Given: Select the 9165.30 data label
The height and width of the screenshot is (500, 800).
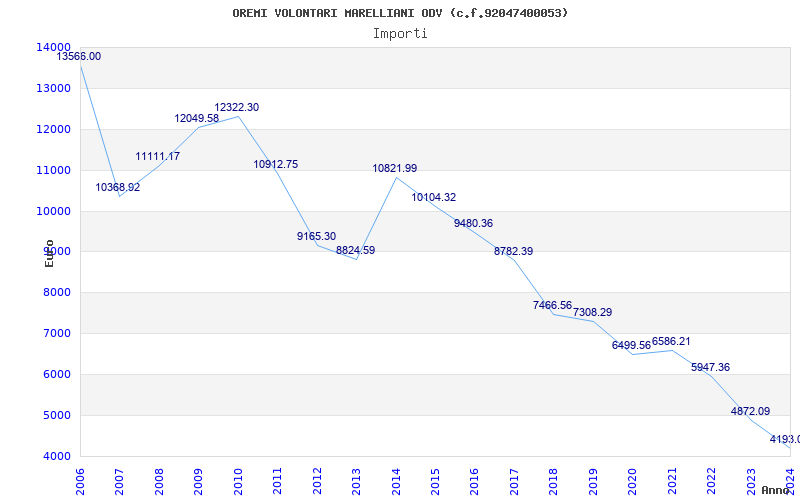Looking at the screenshot, I should [317, 237].
